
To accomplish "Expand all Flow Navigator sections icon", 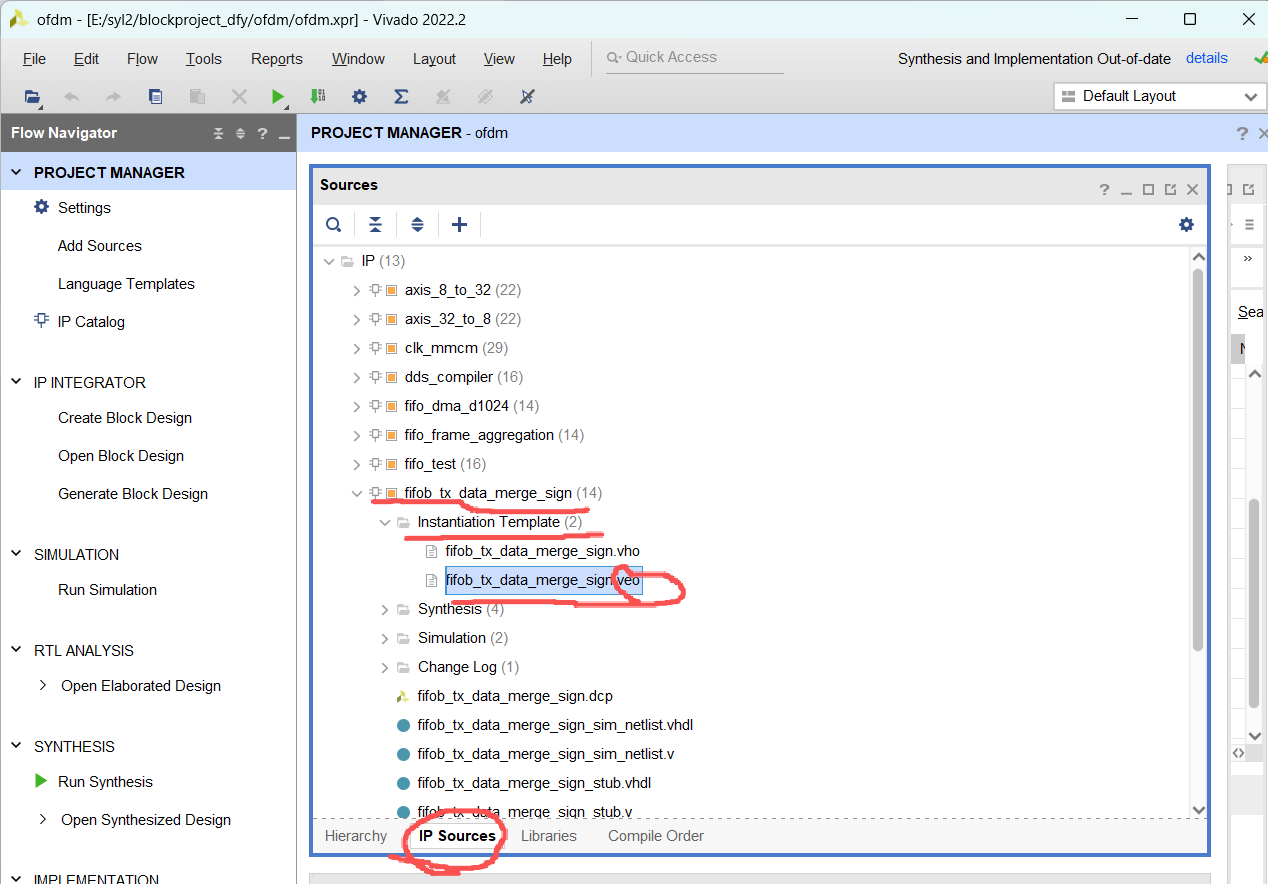I will [x=240, y=133].
